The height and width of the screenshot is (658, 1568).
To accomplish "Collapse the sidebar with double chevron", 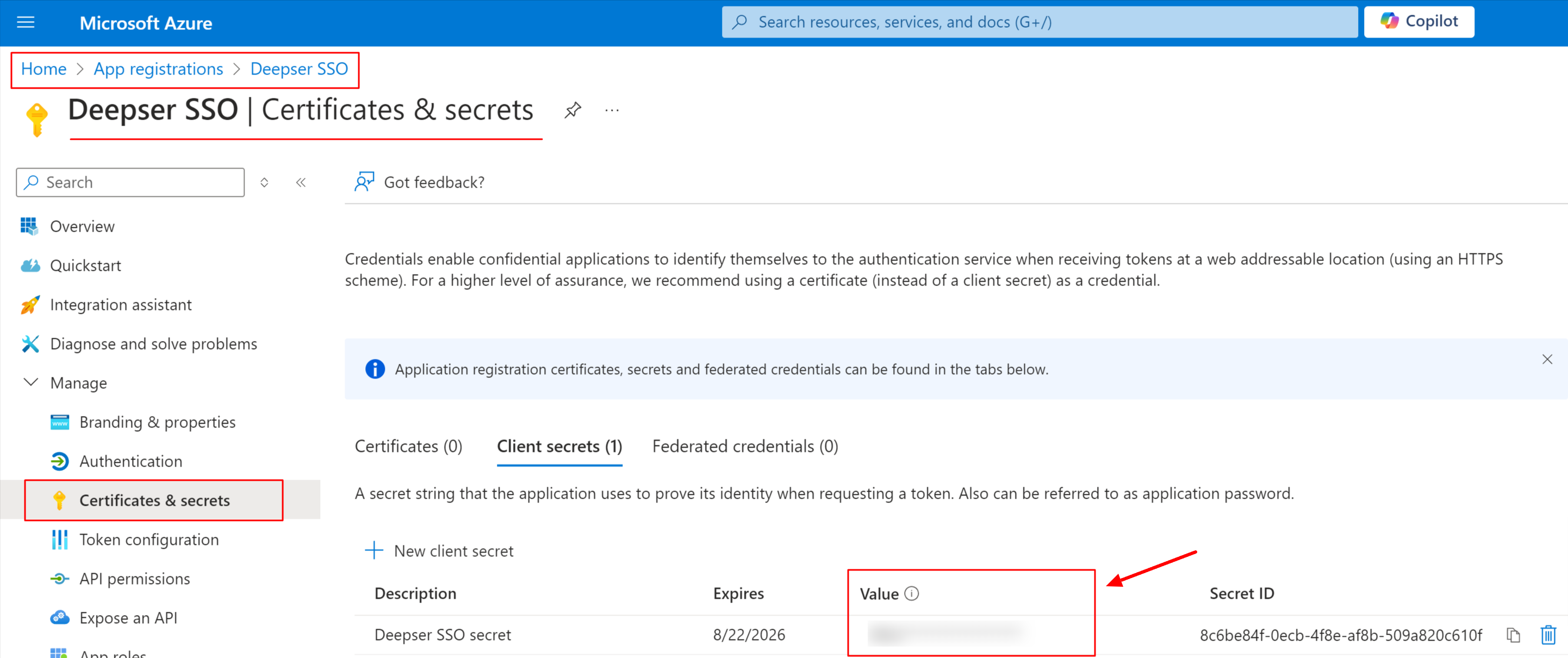I will pyautogui.click(x=301, y=183).
